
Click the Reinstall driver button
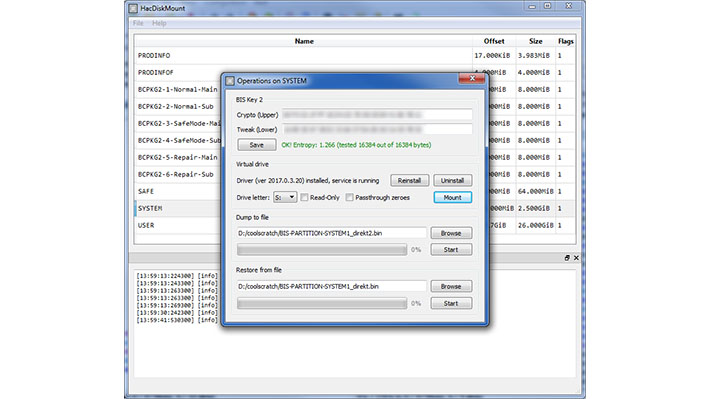409,180
